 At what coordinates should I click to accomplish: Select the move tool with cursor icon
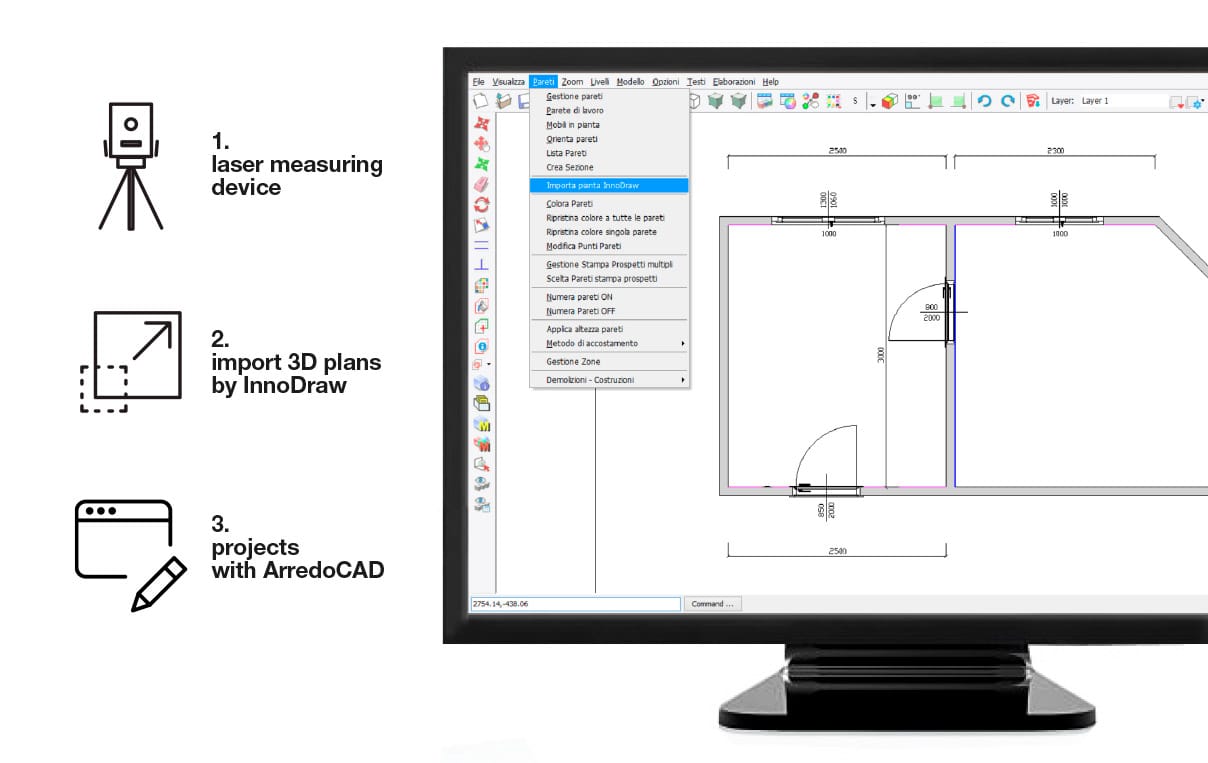481,144
